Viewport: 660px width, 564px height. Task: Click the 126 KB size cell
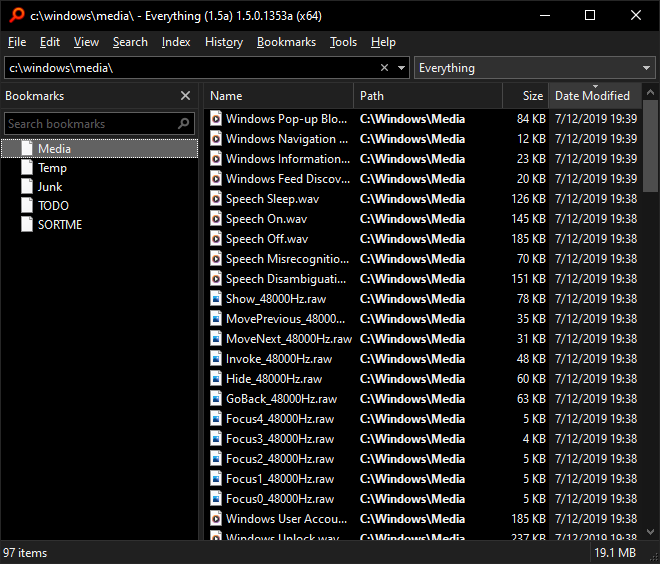(528, 199)
